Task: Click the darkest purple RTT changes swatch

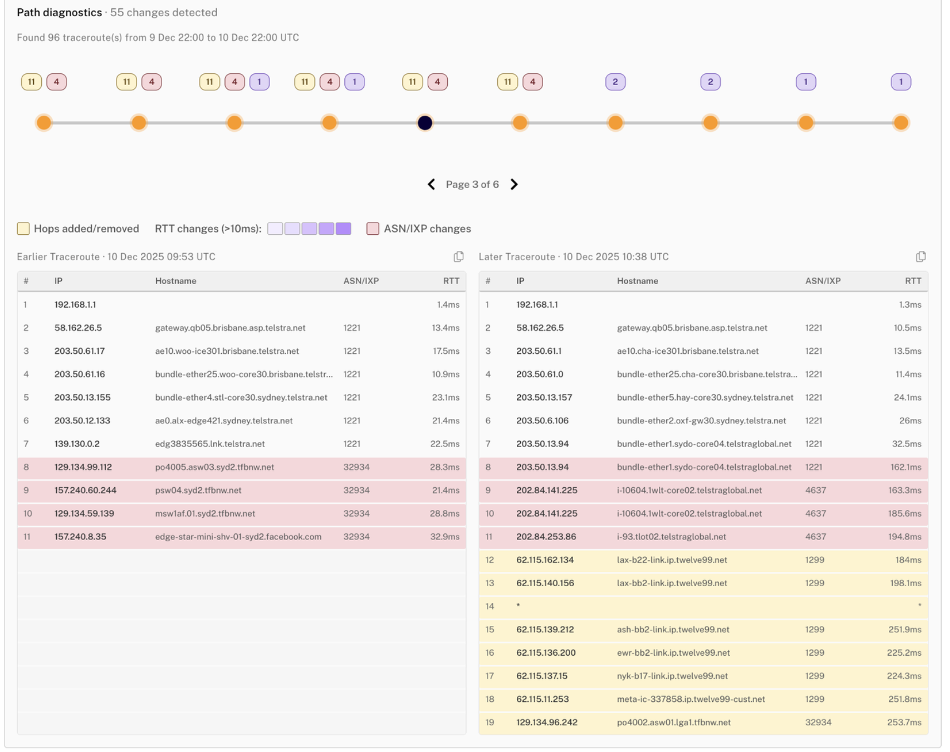Action: pos(343,229)
